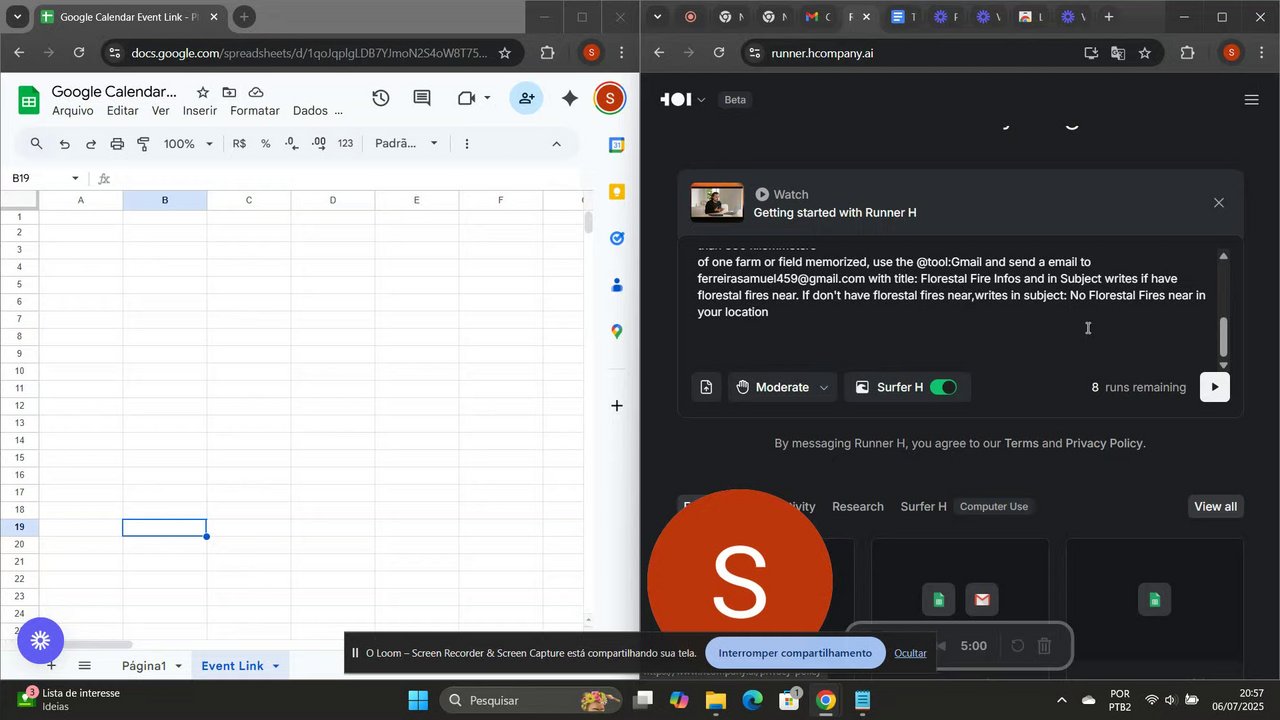Attach a file to the Runner H prompt
Viewport: 1280px width, 720px height.
coord(706,387)
